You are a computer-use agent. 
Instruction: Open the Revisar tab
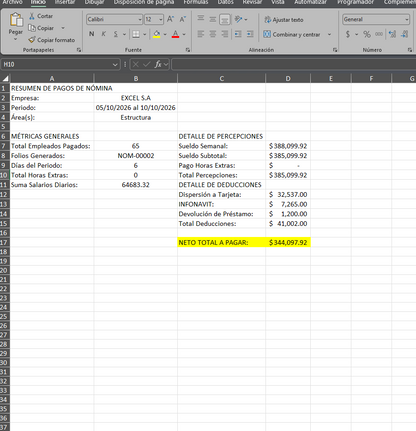coord(252,2)
